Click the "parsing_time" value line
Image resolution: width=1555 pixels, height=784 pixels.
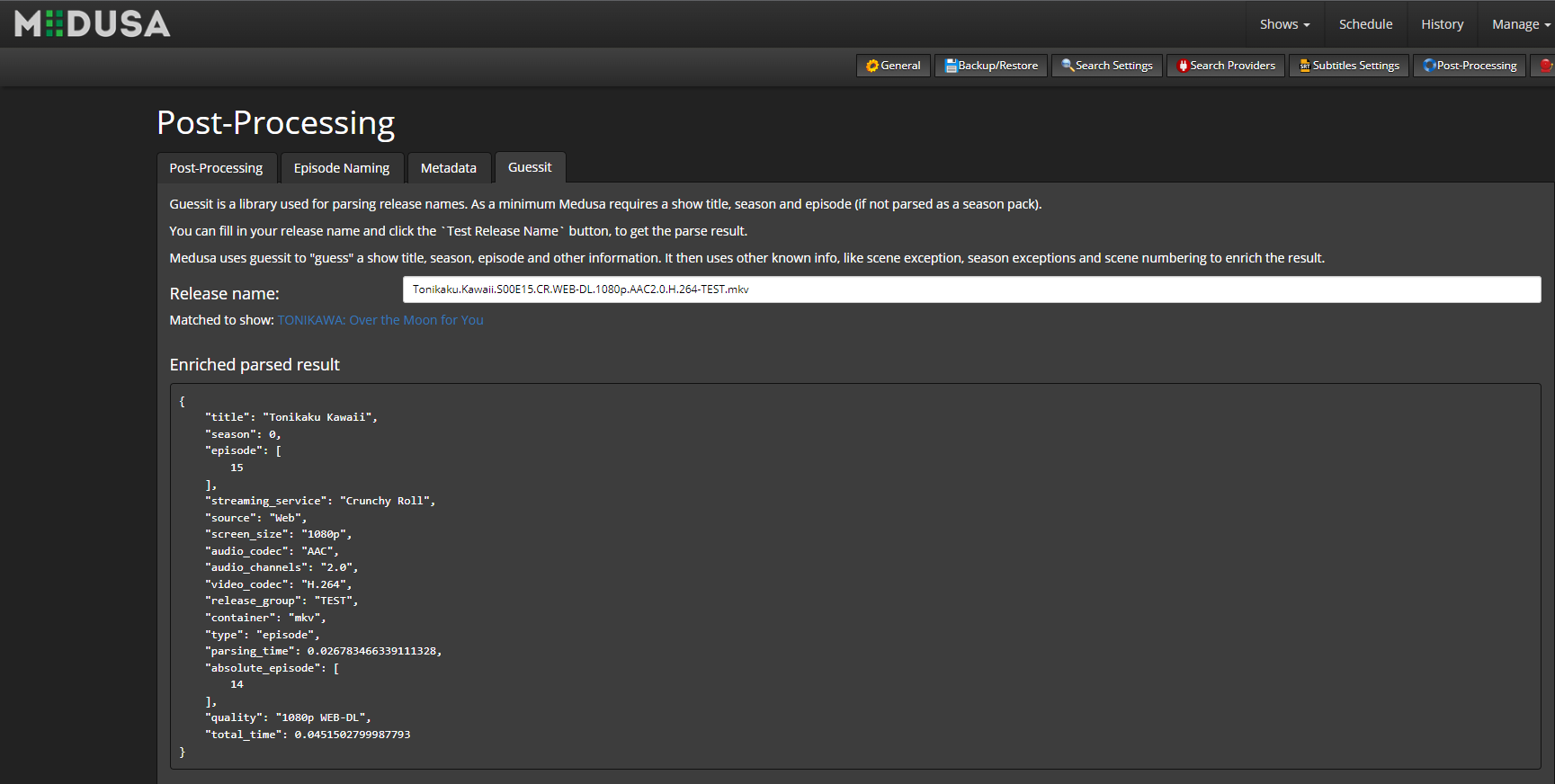coord(324,651)
